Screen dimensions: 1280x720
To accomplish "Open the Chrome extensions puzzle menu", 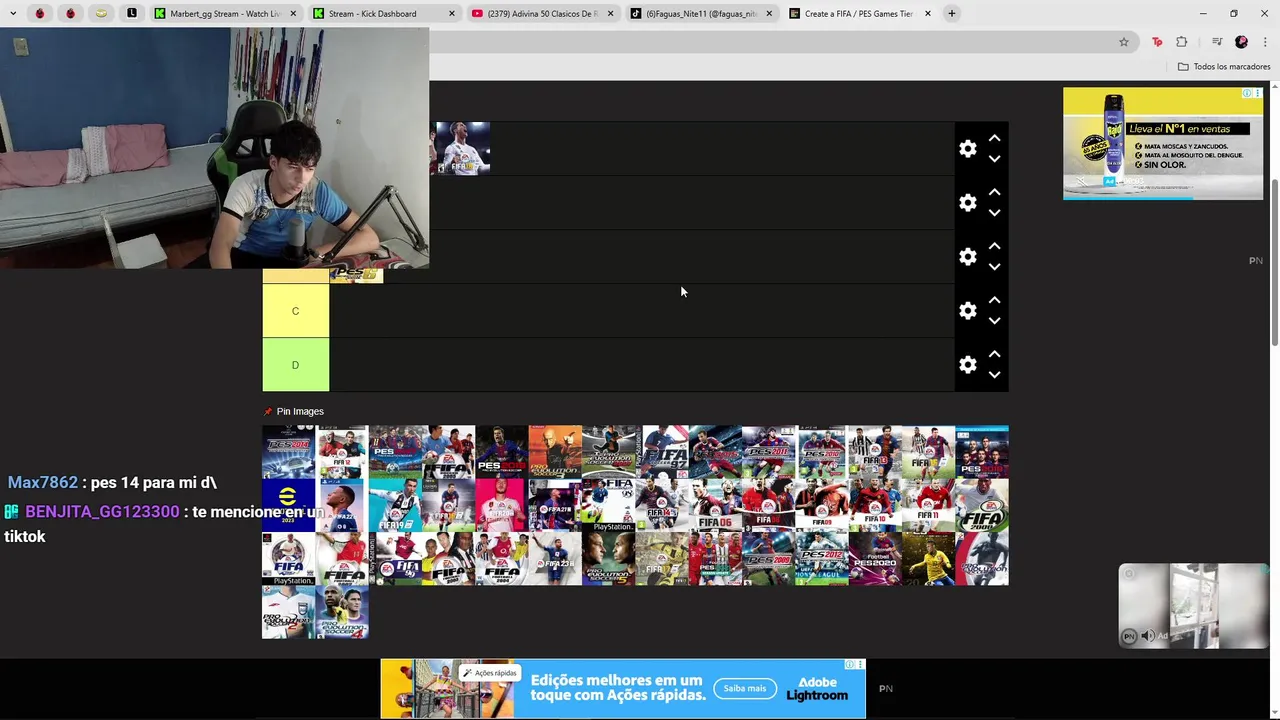I will 1182,42.
